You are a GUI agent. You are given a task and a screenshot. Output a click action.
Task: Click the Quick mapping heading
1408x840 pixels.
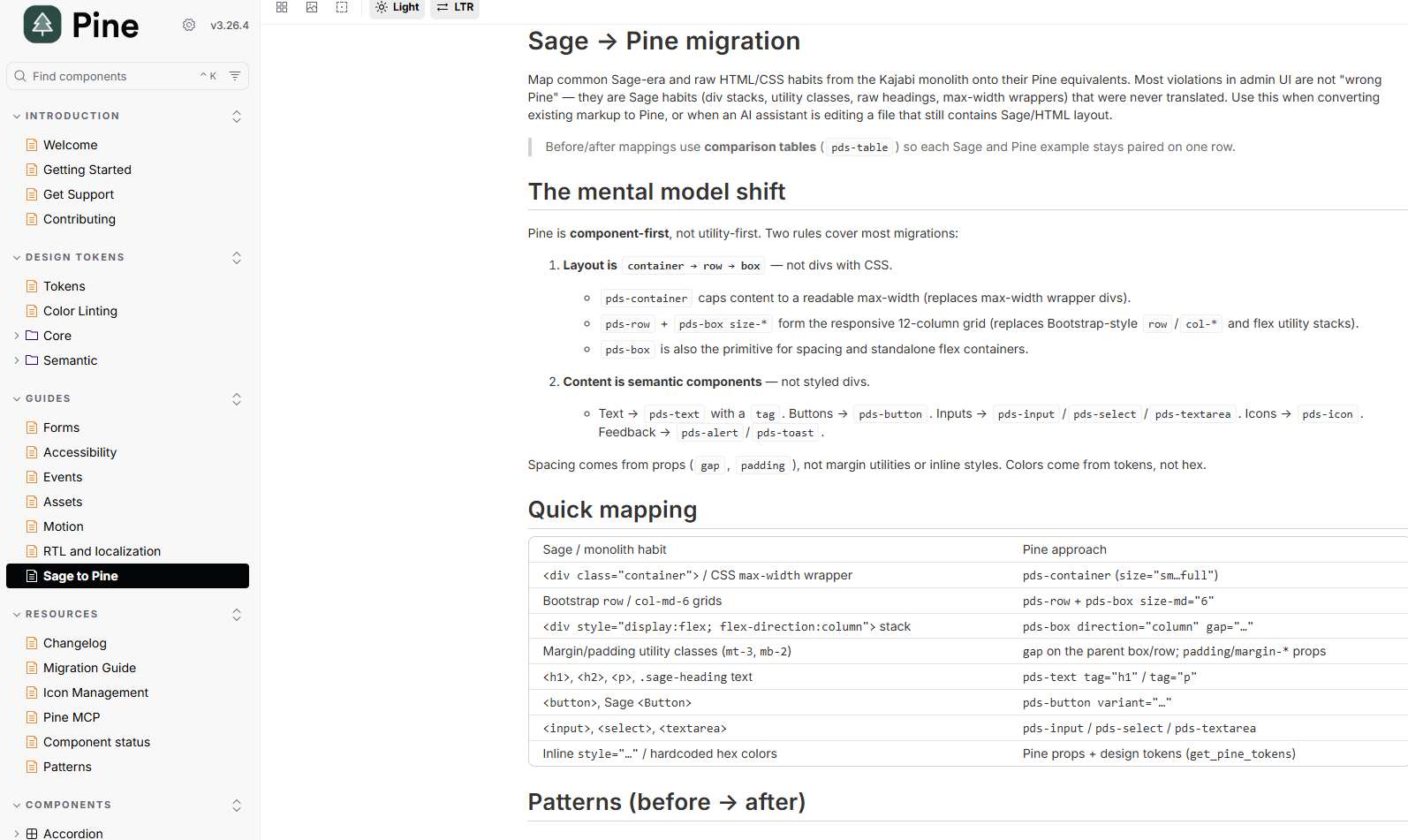tap(612, 510)
